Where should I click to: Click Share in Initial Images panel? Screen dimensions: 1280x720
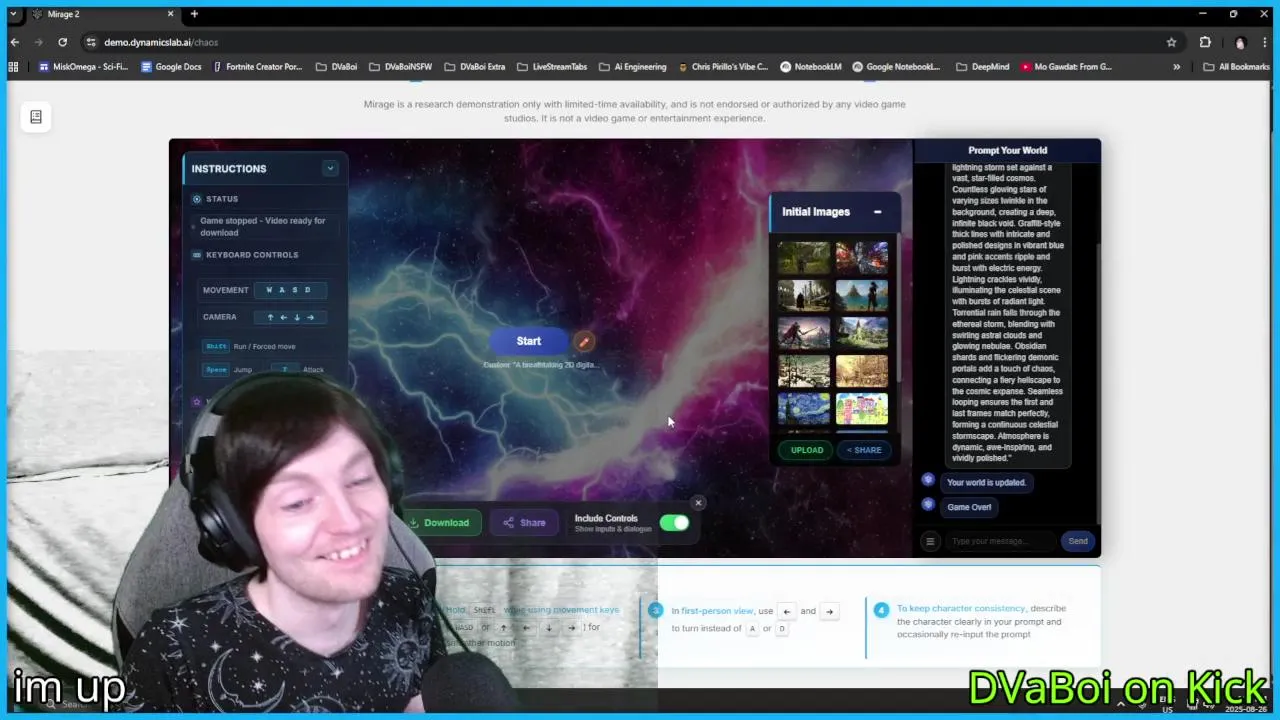[864, 450]
